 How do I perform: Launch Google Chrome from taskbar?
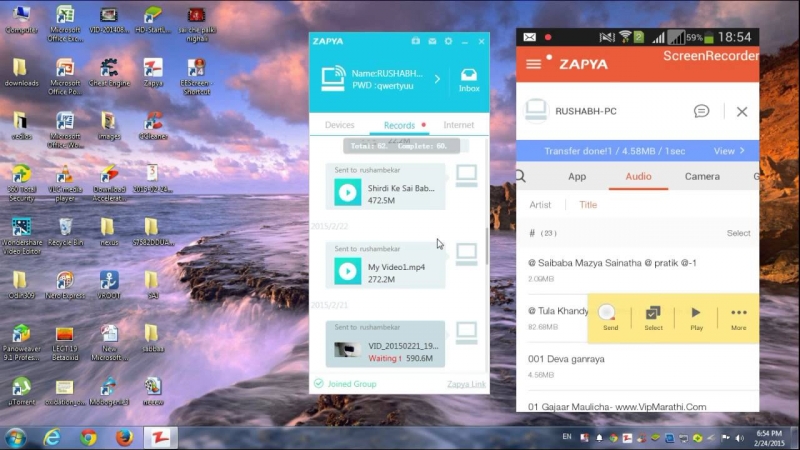click(x=88, y=438)
